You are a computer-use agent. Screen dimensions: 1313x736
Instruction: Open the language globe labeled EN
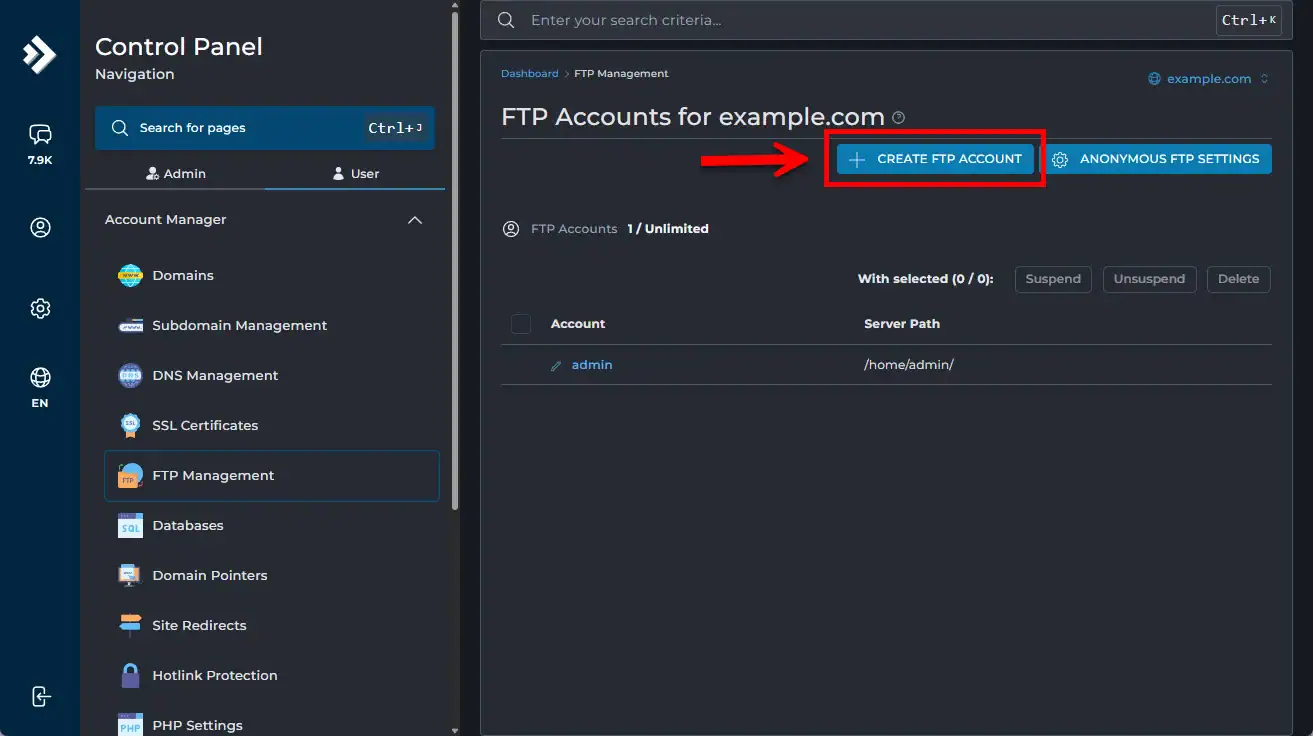coord(40,377)
